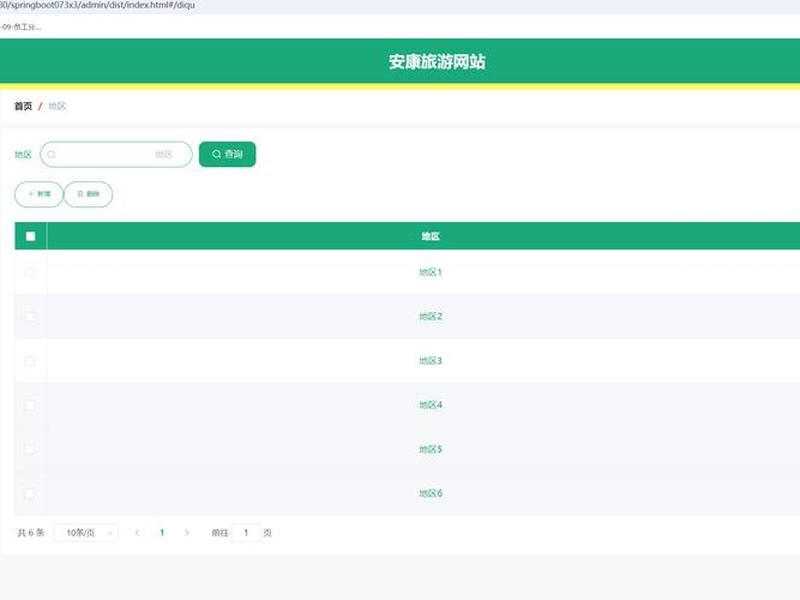Click the table cell 地区2
The height and width of the screenshot is (600, 800).
click(x=431, y=316)
